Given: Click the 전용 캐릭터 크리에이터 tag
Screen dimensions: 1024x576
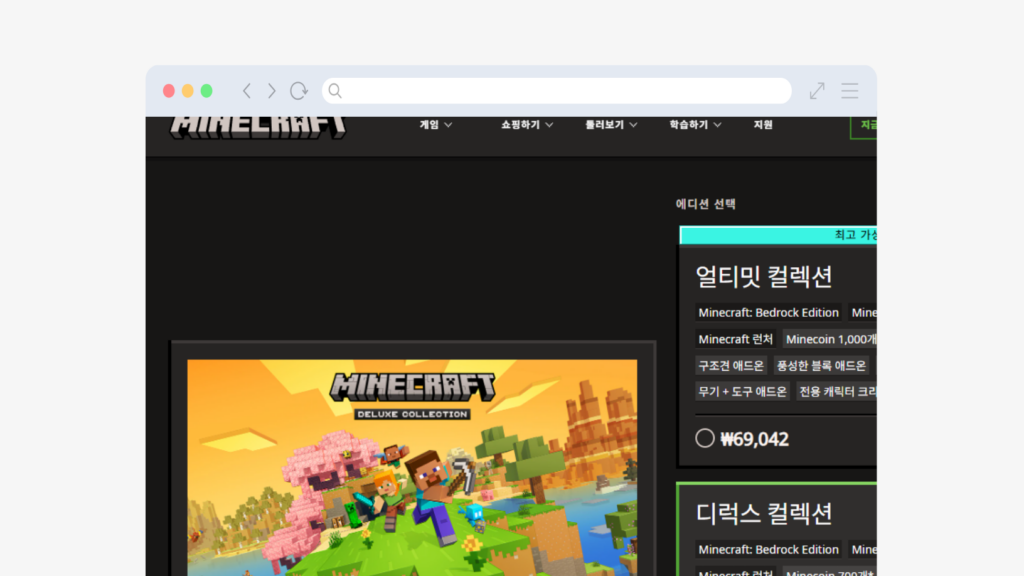Looking at the screenshot, I should click(x=837, y=392).
